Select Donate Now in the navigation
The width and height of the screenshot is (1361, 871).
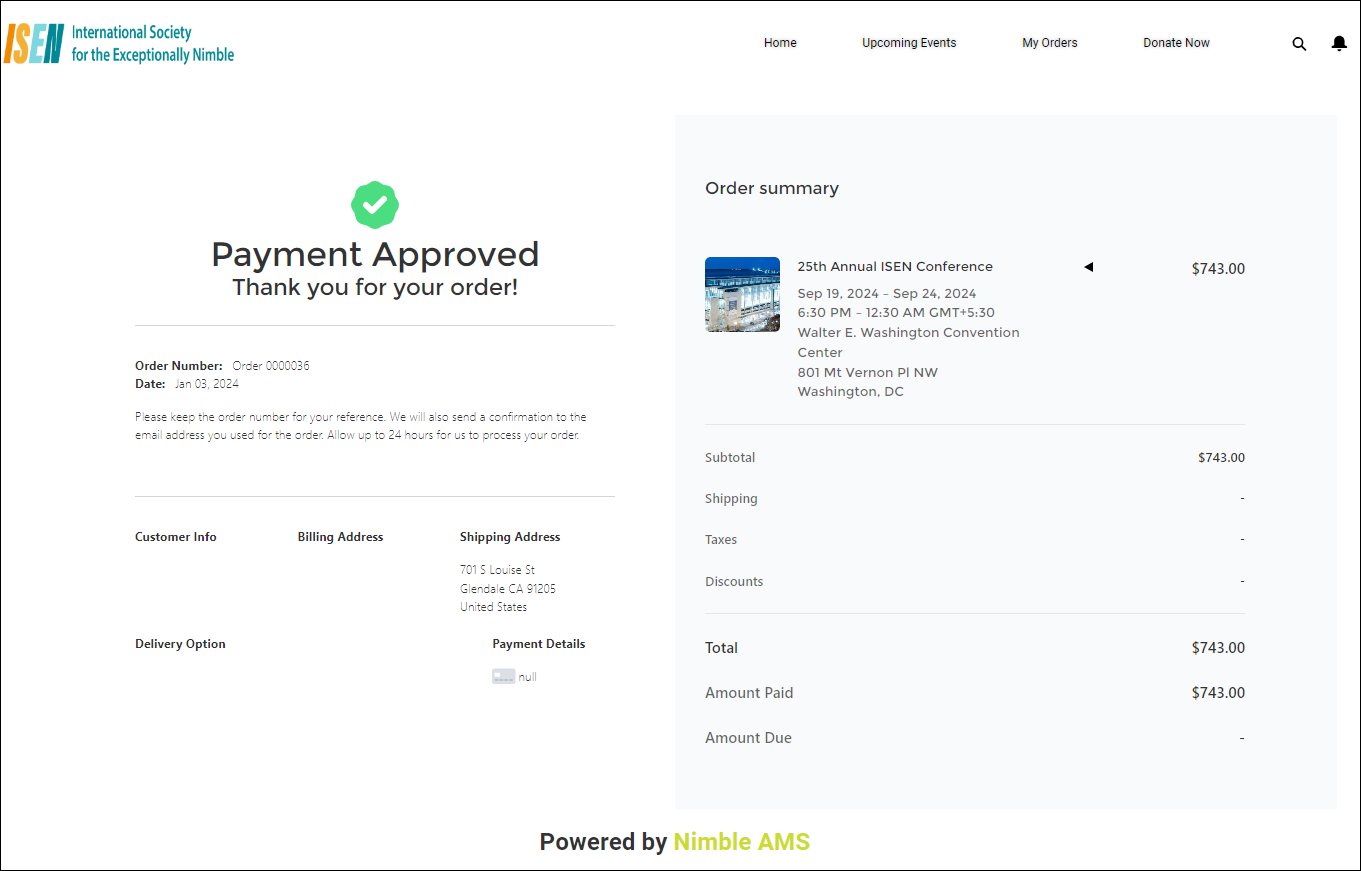(1176, 43)
